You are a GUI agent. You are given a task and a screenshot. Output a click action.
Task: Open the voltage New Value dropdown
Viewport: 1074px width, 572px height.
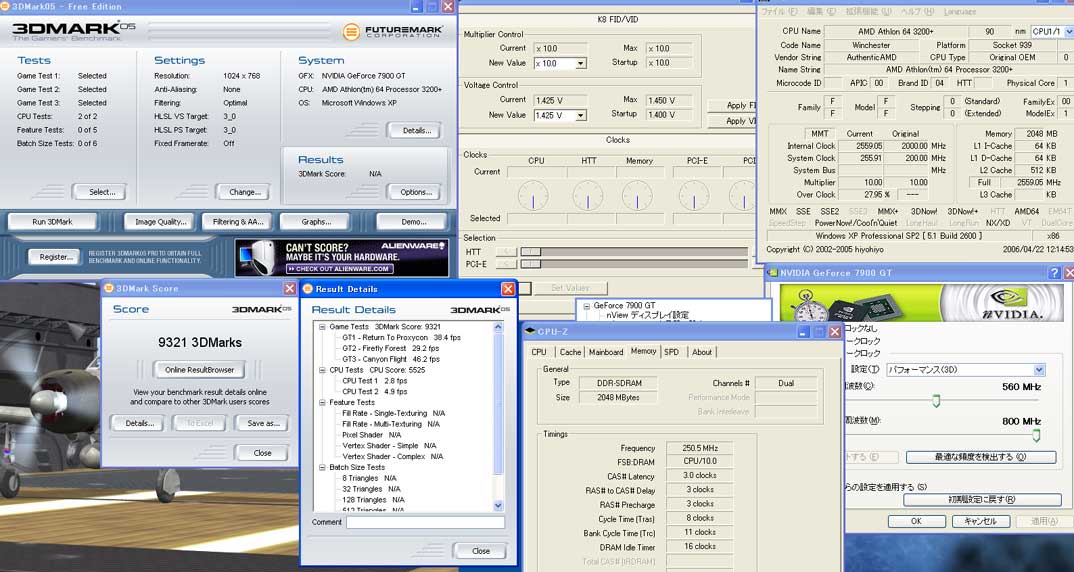581,116
